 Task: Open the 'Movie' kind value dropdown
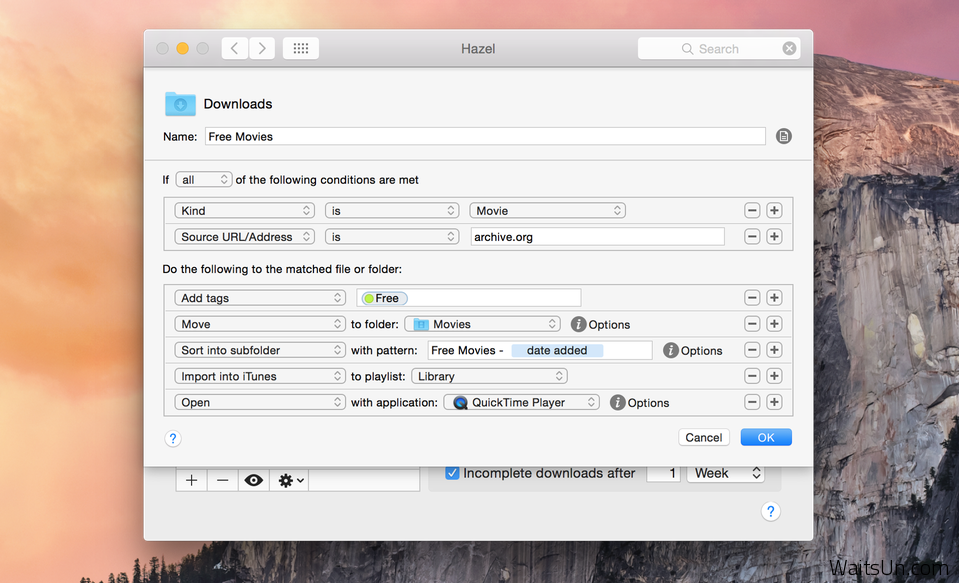click(547, 211)
